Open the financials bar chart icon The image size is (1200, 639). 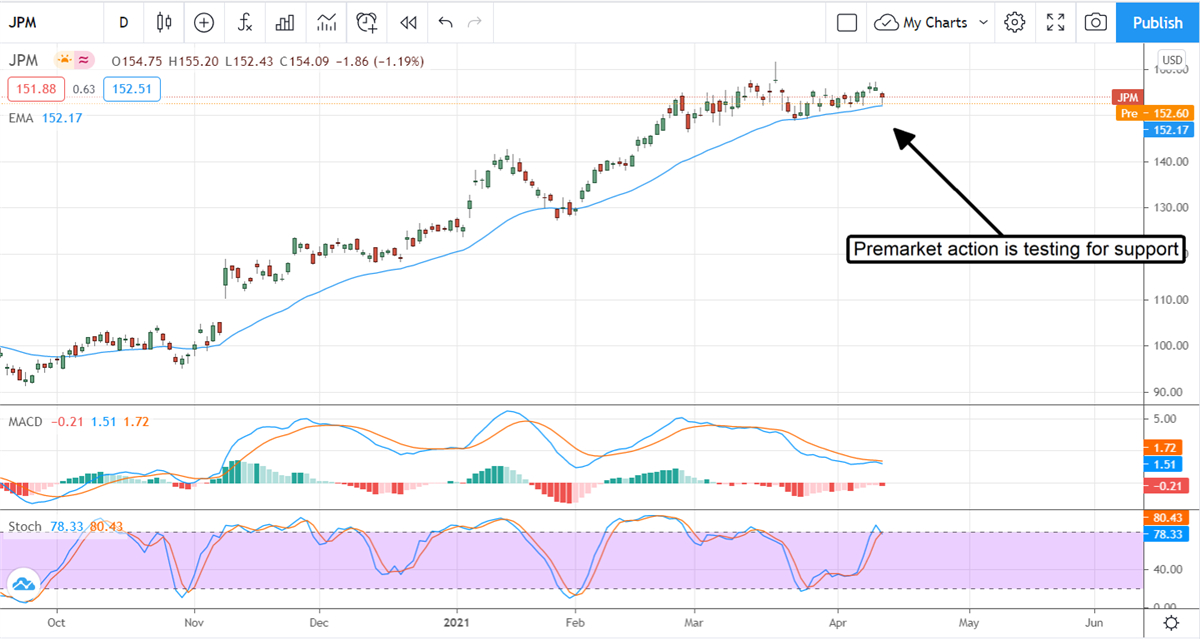[285, 22]
